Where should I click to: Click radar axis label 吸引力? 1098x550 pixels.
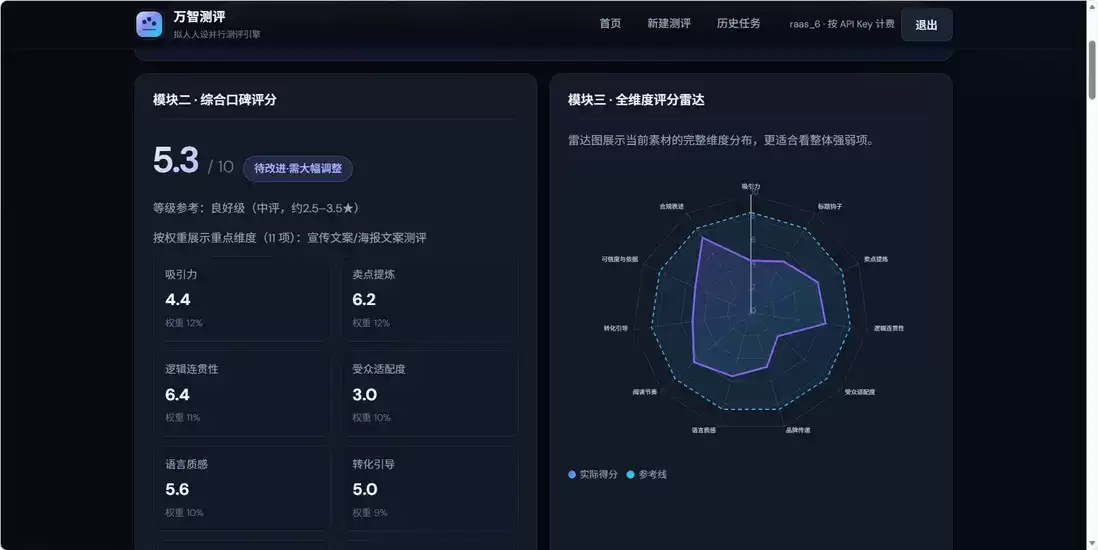[751, 186]
